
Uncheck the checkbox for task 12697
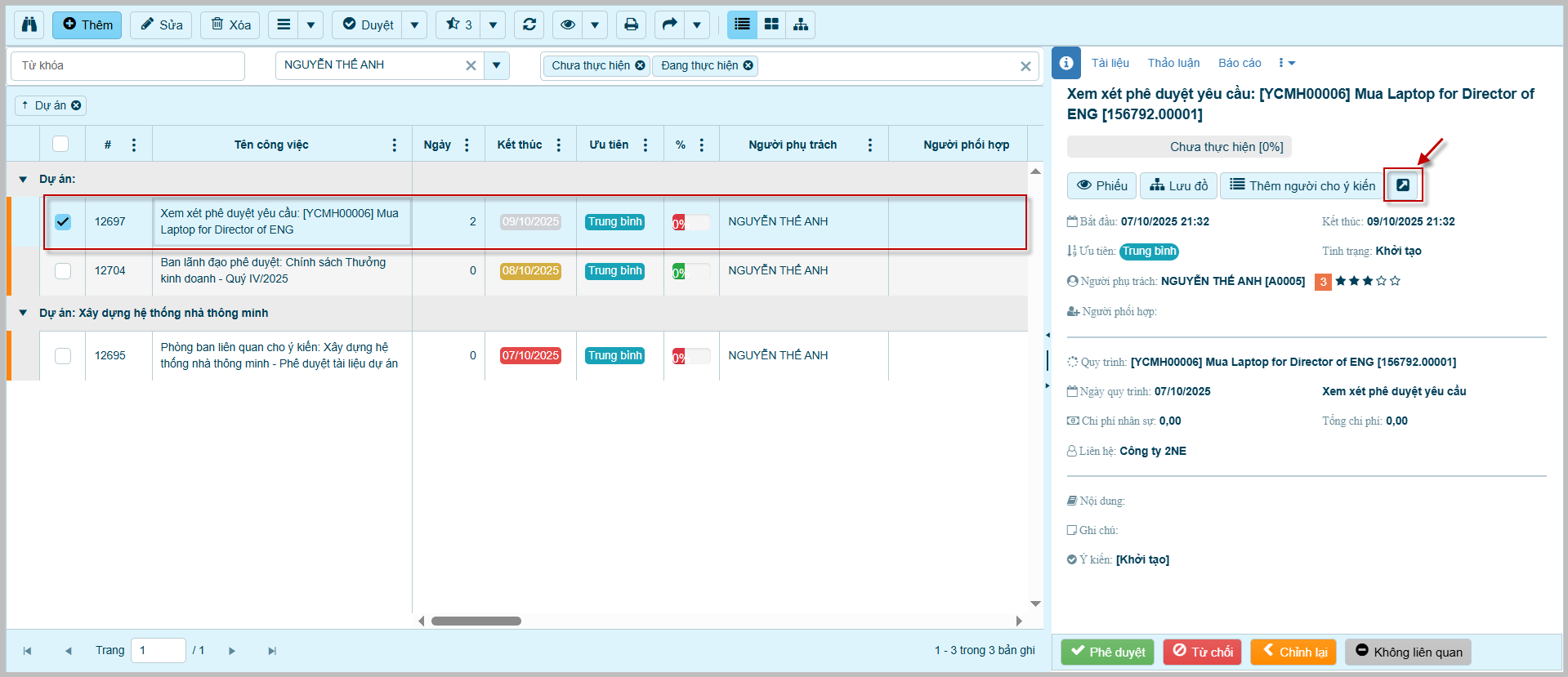[x=63, y=221]
